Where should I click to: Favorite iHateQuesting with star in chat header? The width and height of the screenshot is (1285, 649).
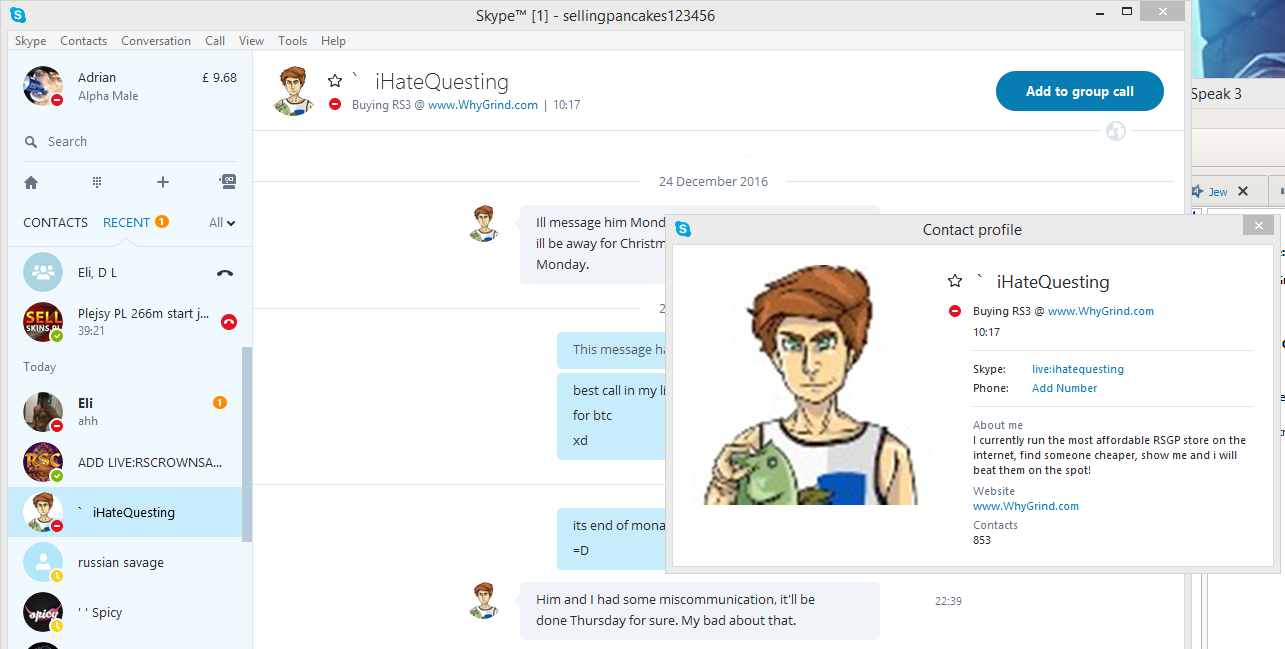335,81
